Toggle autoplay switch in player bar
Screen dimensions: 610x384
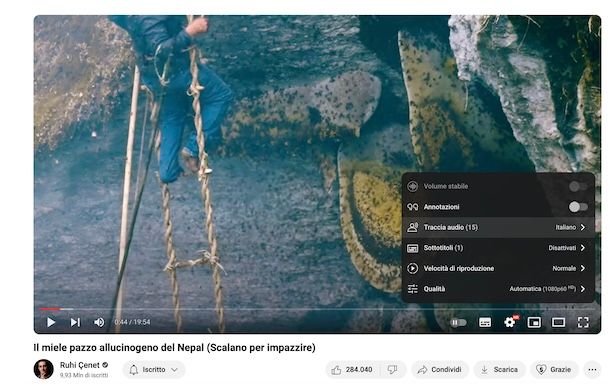(x=458, y=323)
